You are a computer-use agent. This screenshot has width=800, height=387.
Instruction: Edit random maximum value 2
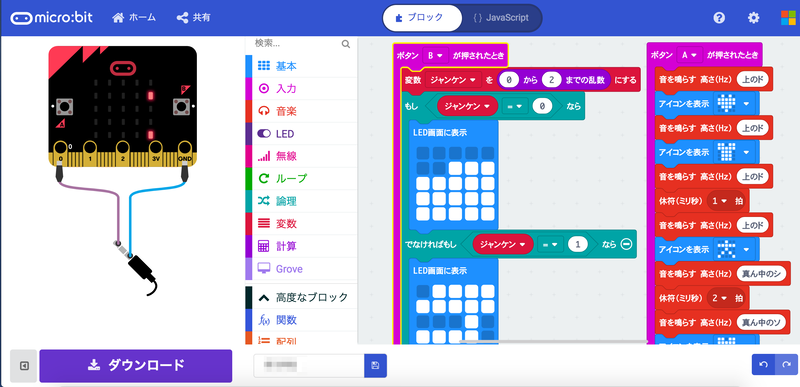point(551,80)
